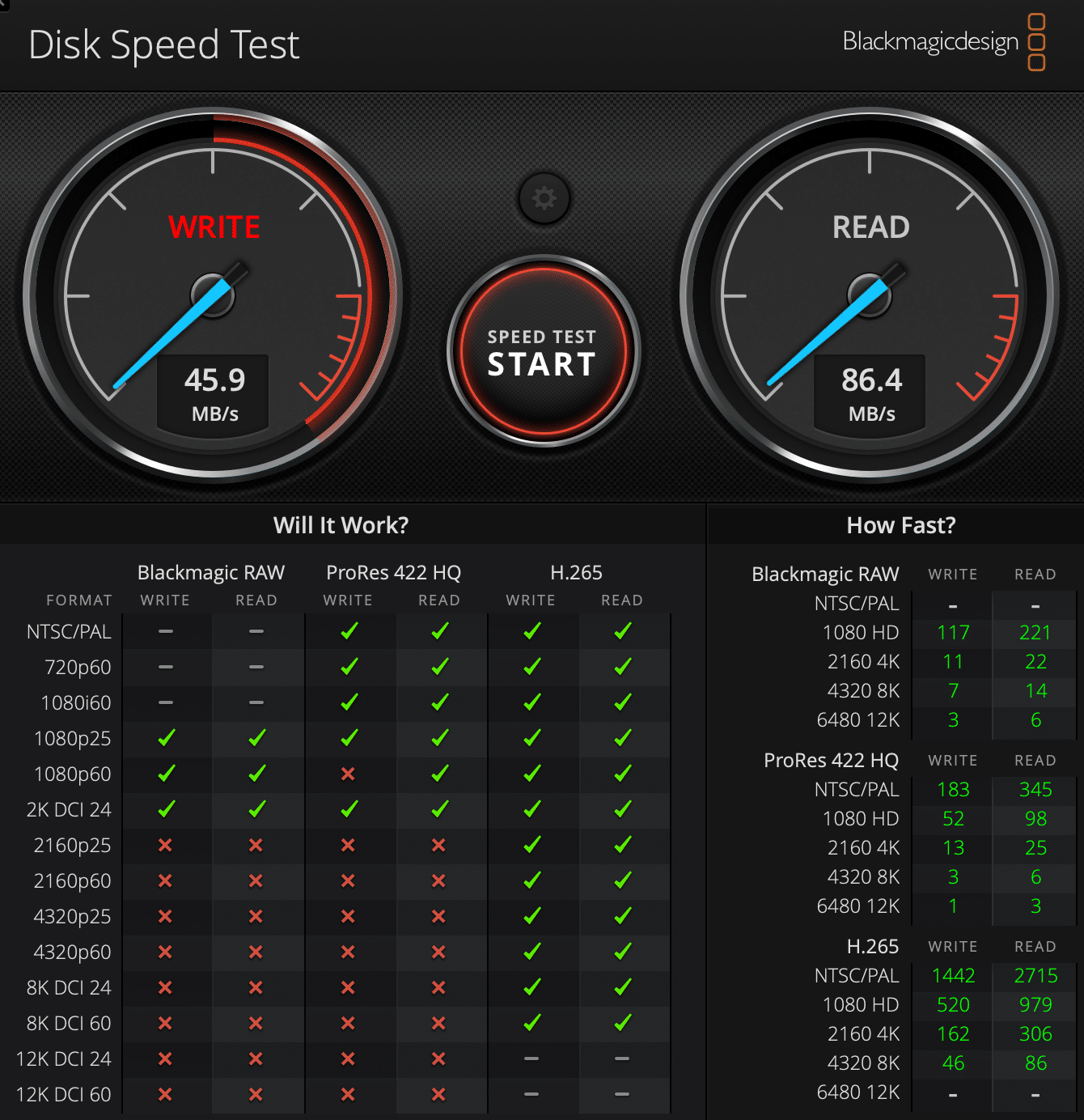
Task: Click the red X for 8K DCI 60 ProRes write
Action: click(348, 1023)
